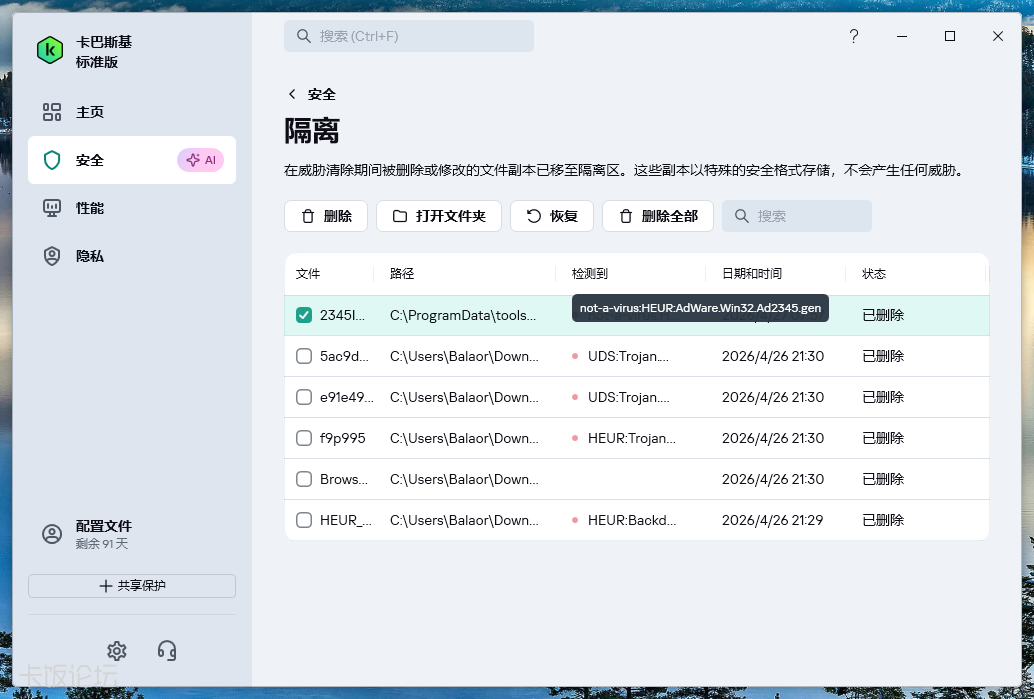Screen dimensions: 1034x699
Task: Click the 配置文件 profile entry
Action: tap(132, 534)
